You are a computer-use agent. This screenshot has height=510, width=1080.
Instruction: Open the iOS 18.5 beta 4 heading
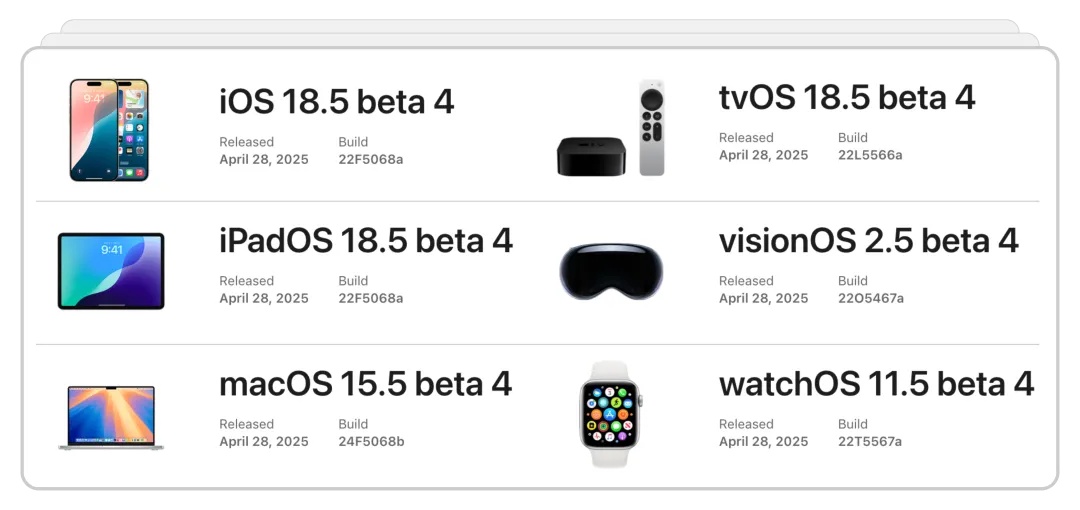tap(337, 101)
